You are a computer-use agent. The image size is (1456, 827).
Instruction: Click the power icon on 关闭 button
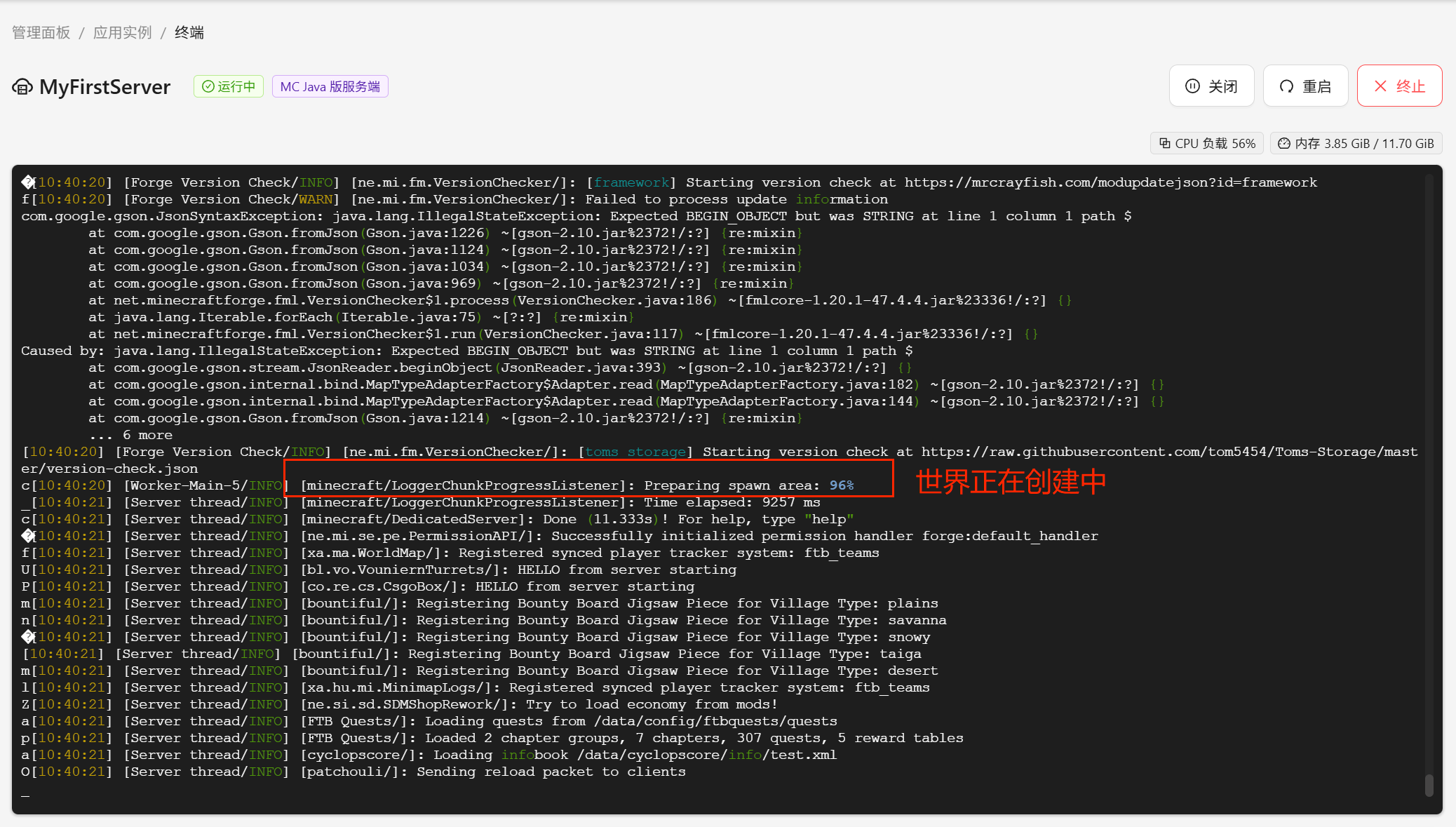pyautogui.click(x=1192, y=86)
